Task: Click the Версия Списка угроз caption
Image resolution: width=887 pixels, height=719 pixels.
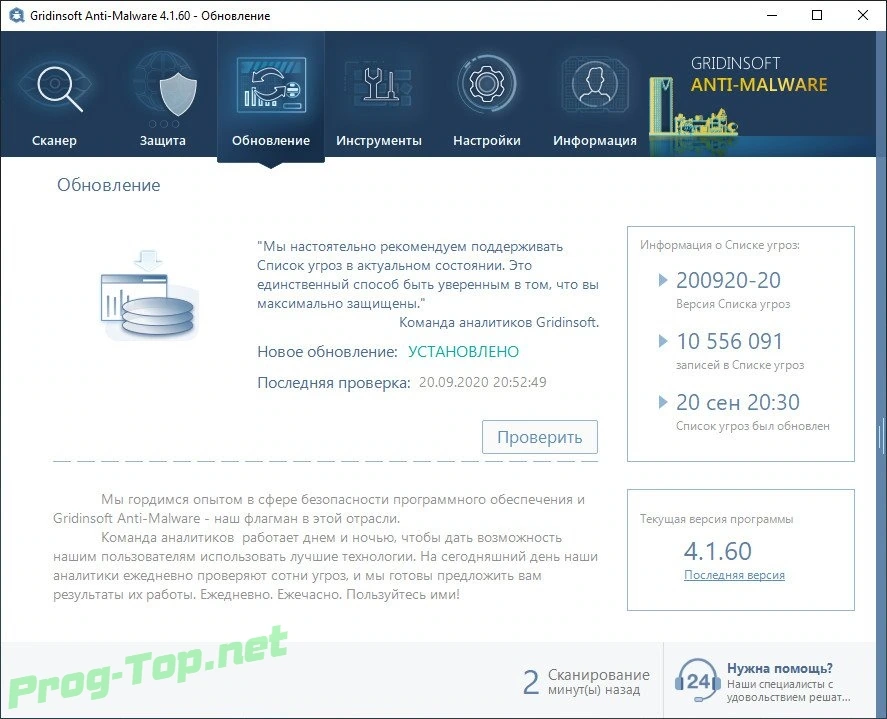Action: click(x=733, y=304)
